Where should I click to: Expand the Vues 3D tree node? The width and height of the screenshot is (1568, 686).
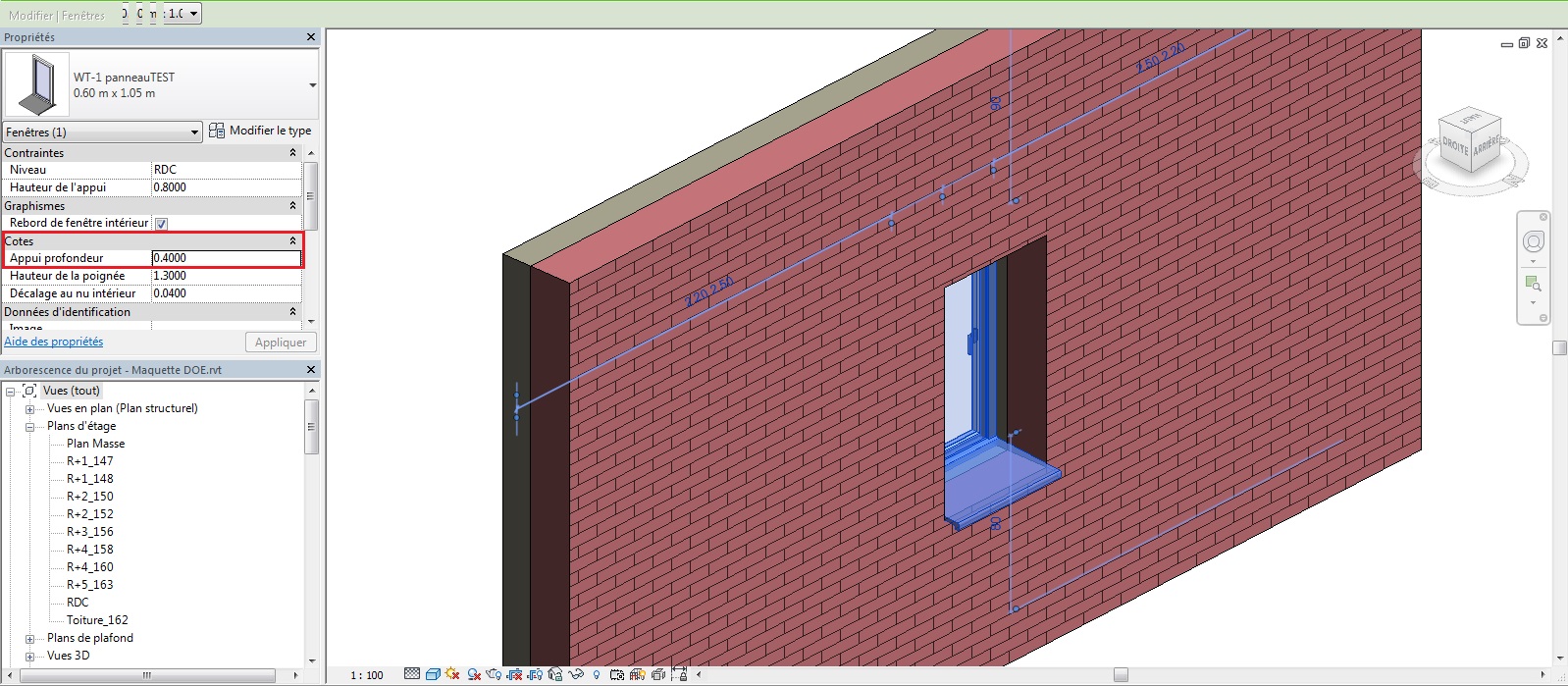click(29, 657)
